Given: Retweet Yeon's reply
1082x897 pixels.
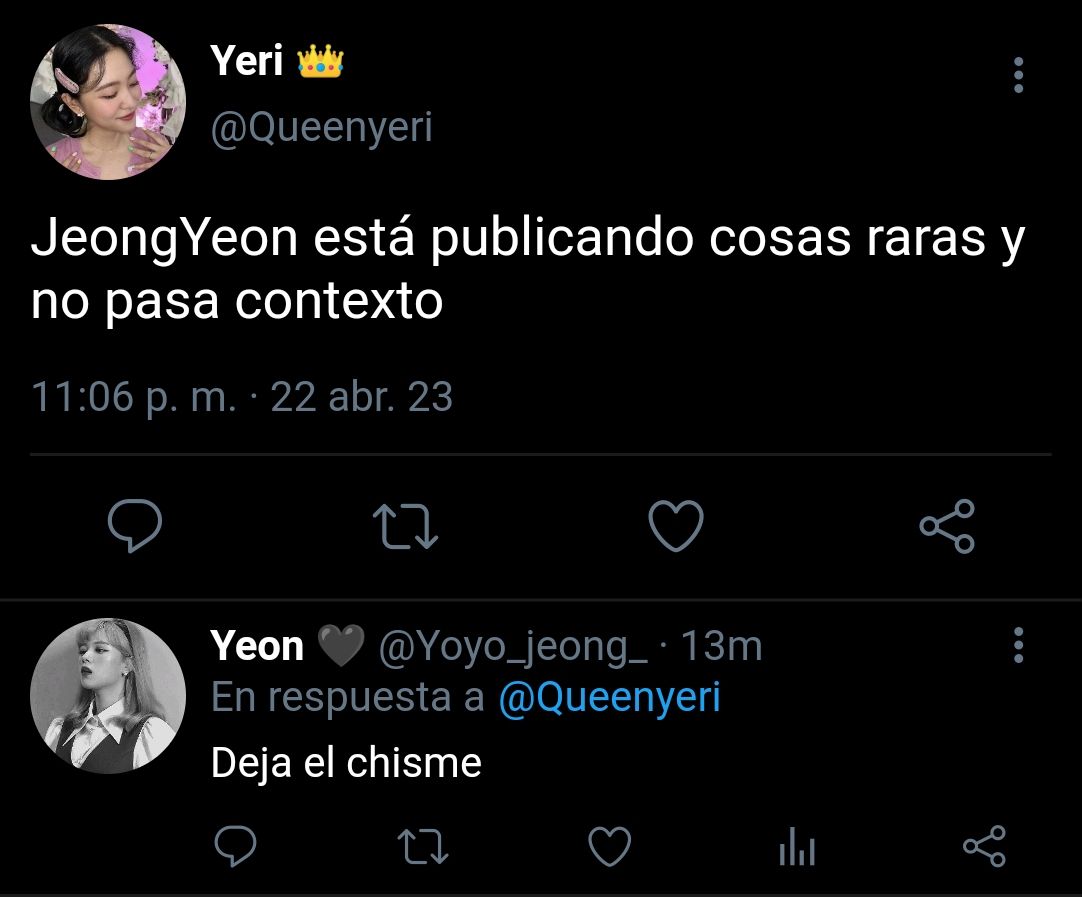Looking at the screenshot, I should [x=423, y=847].
